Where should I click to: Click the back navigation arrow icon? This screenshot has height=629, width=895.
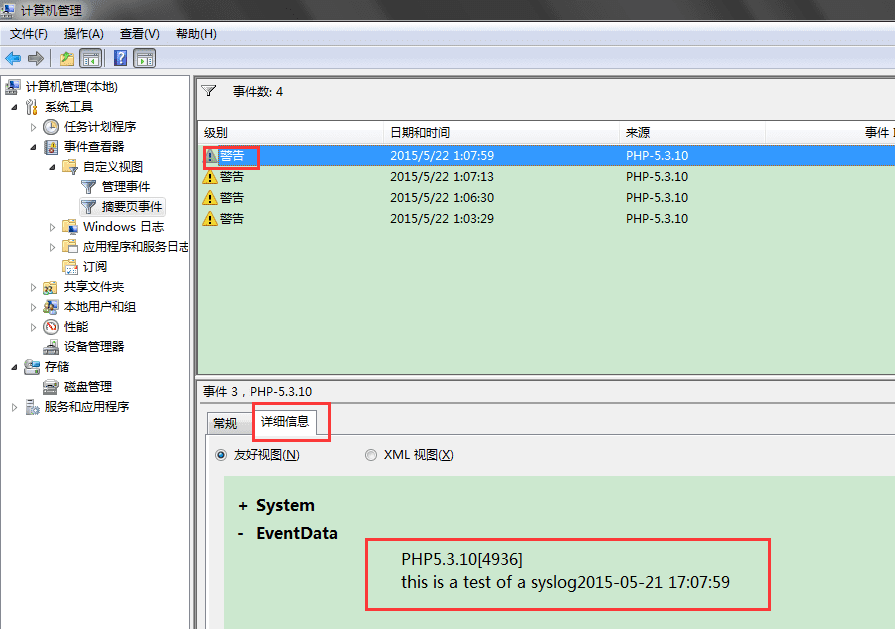[12, 58]
